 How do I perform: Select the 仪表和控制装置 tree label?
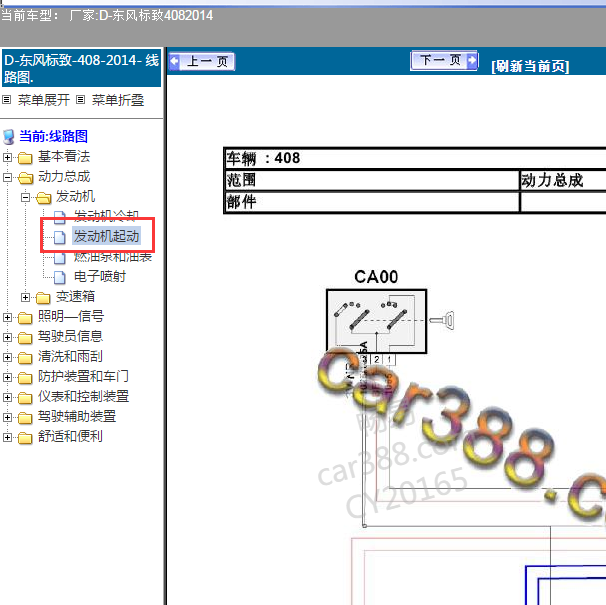83,397
